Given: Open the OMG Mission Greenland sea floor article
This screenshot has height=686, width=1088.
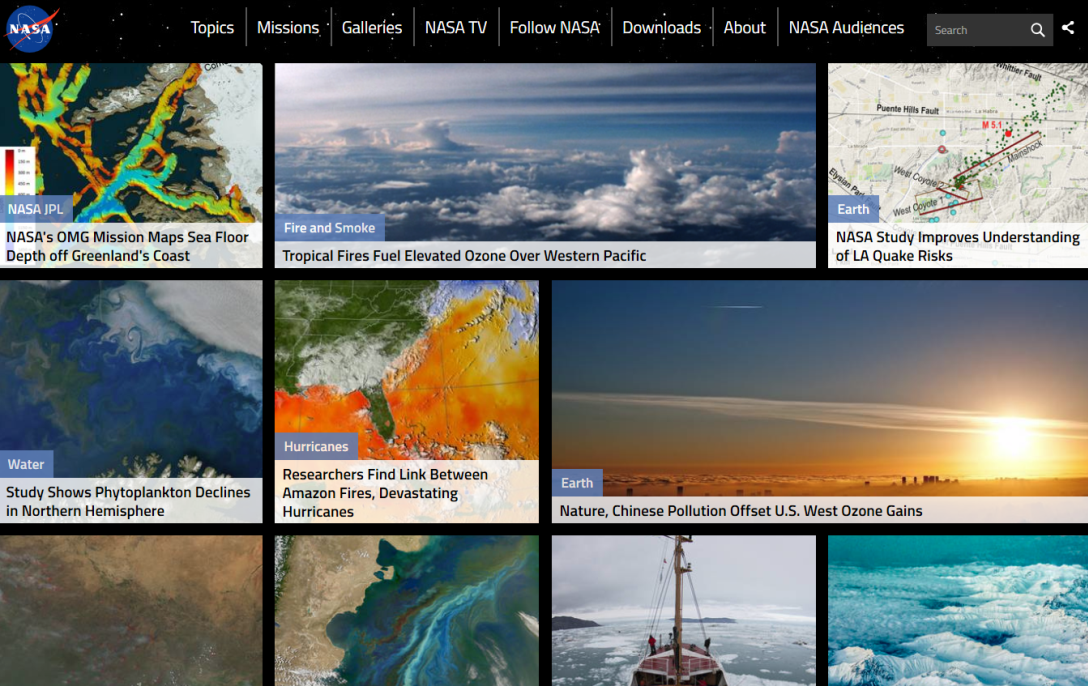Looking at the screenshot, I should pos(128,246).
